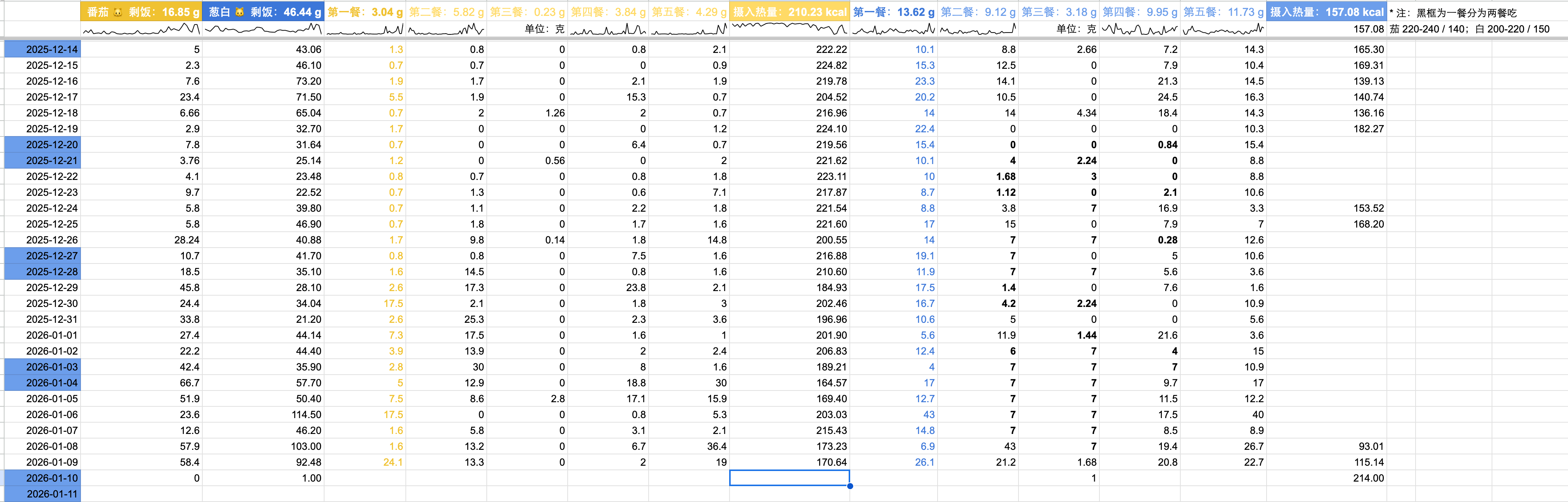Click the blue 第五餐 11.73 g header
The height and width of the screenshot is (502, 1568).
click(x=1223, y=12)
